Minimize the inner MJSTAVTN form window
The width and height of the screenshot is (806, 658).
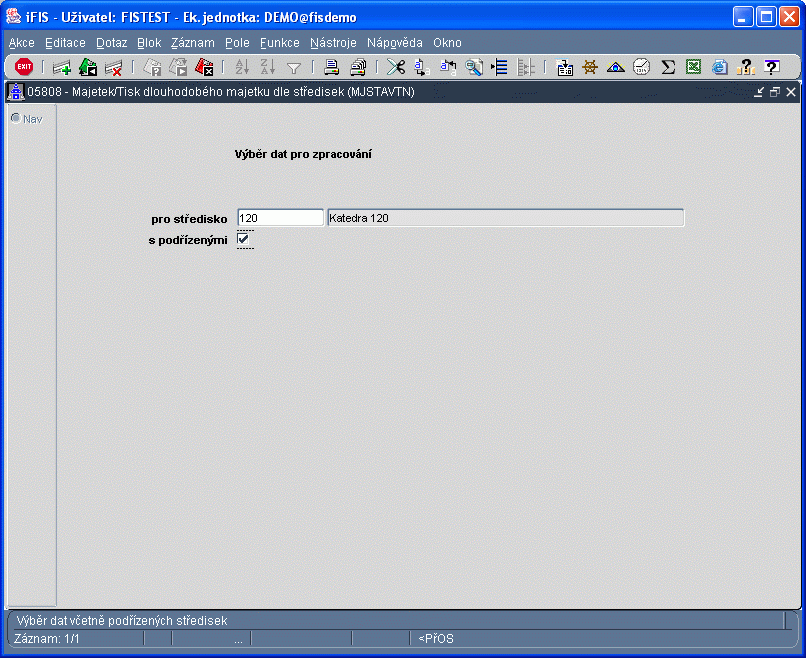[759, 92]
